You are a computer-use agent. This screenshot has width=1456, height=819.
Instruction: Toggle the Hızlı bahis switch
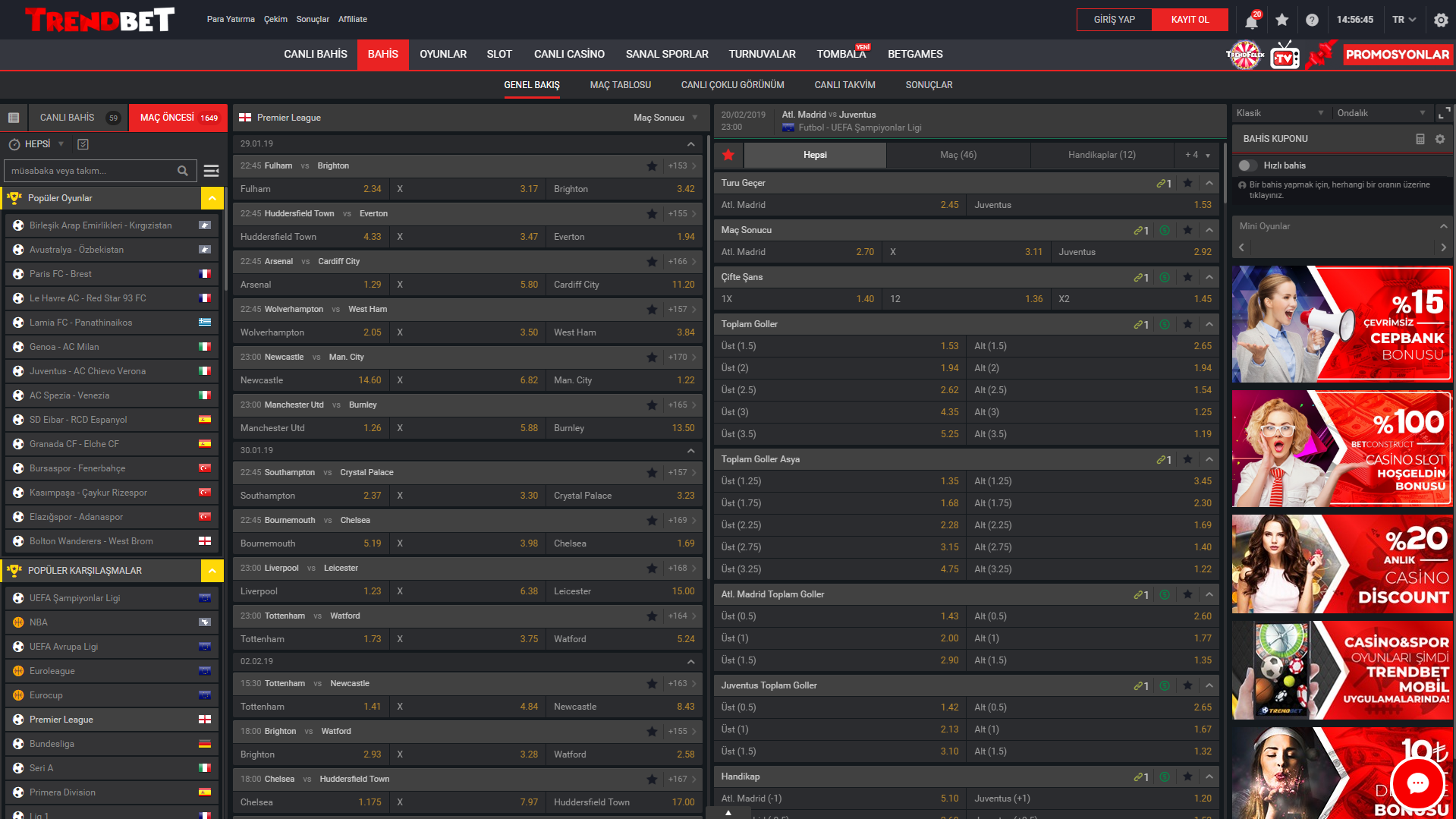1245,165
